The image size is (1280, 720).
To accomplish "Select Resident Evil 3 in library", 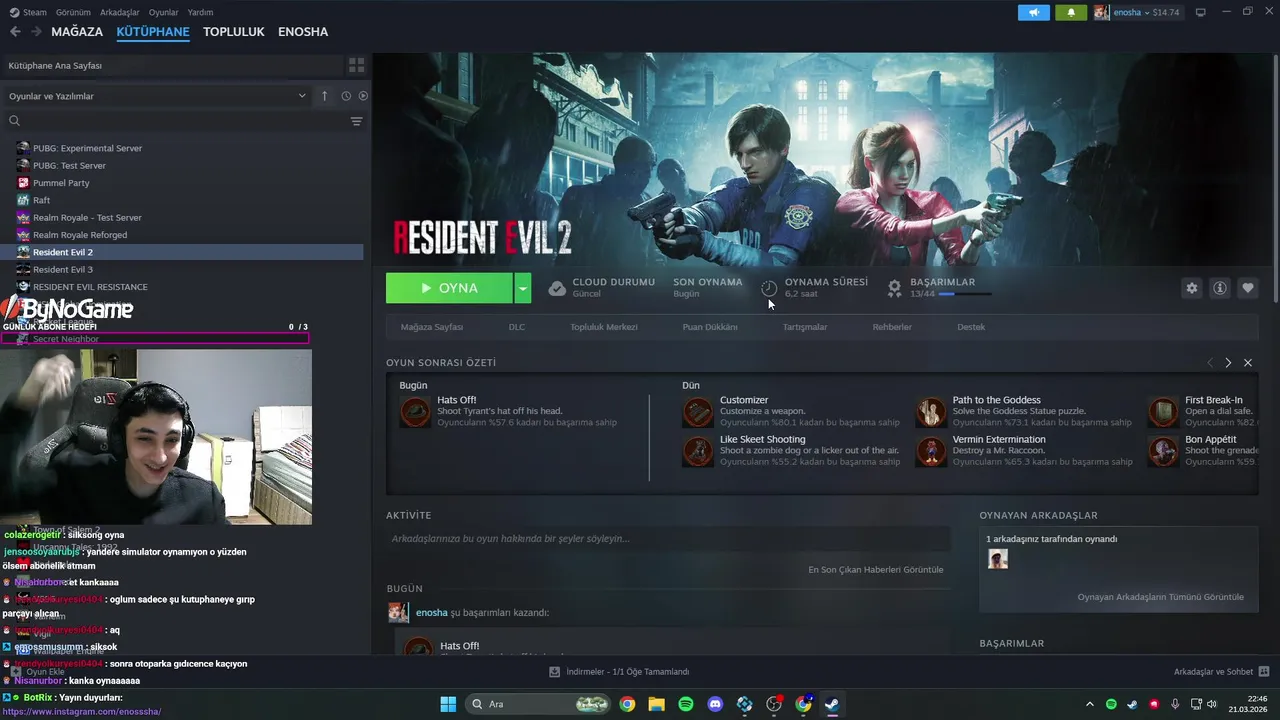I will coord(63,270).
